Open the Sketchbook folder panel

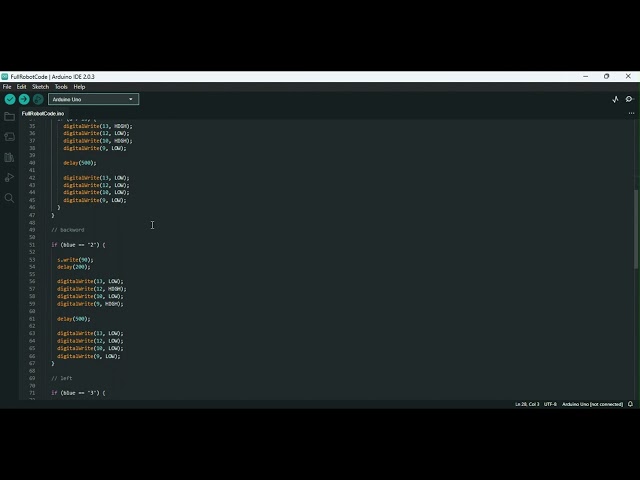[x=10, y=117]
